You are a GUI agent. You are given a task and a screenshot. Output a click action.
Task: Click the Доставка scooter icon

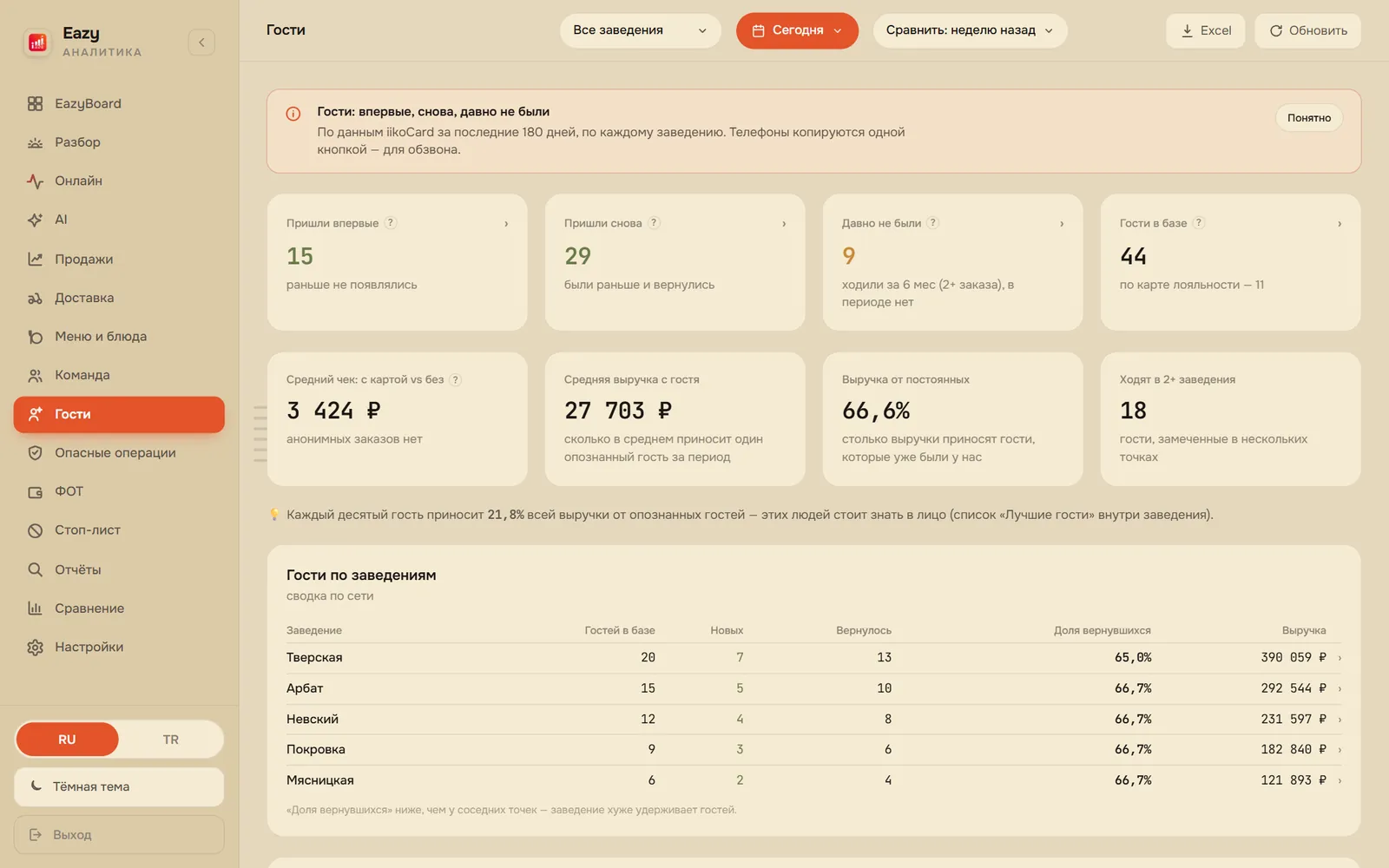tap(35, 298)
